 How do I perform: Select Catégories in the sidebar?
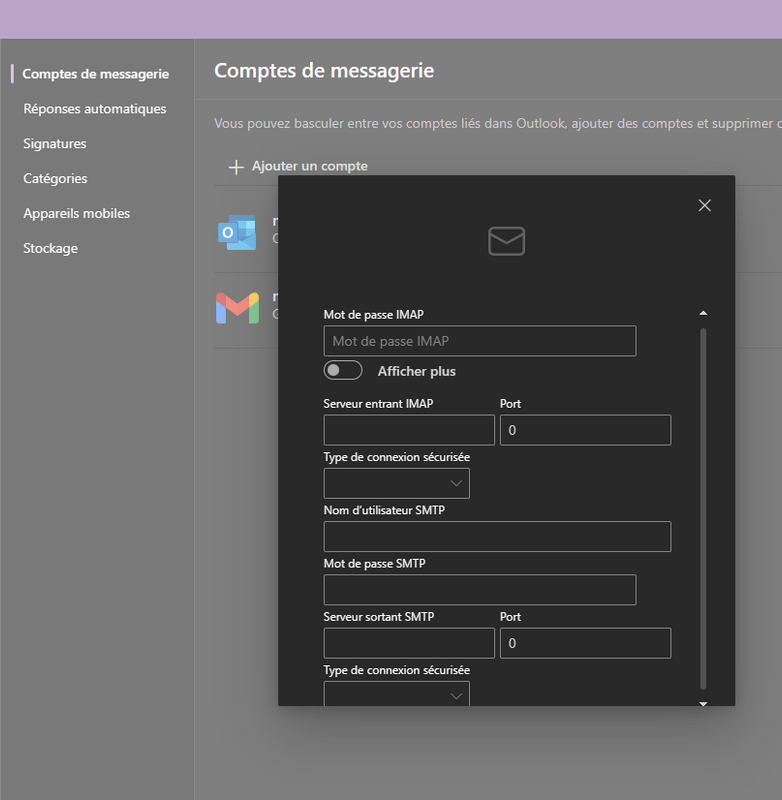tap(55, 179)
